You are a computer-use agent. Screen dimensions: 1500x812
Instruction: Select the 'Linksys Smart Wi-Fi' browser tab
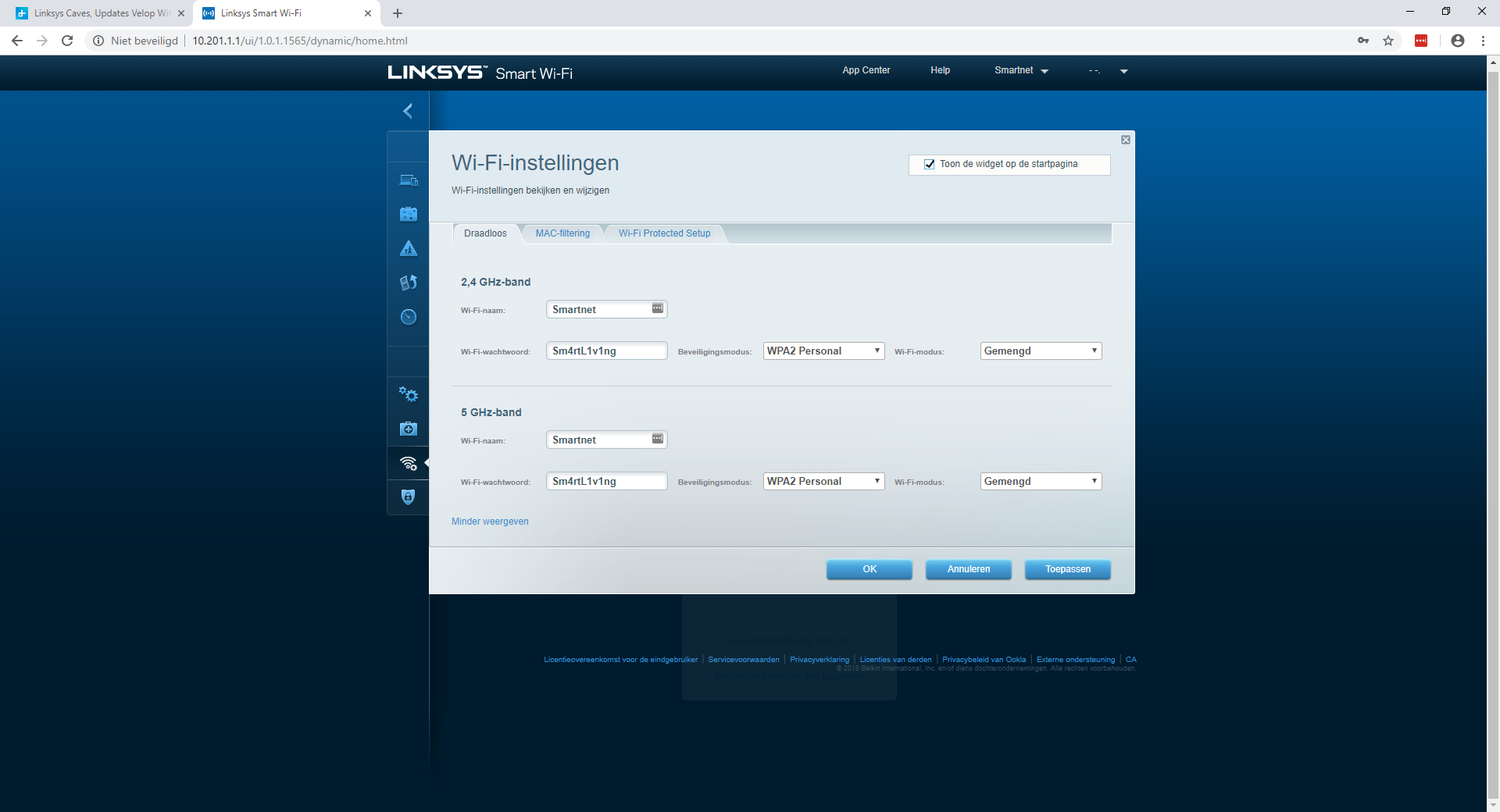[286, 13]
